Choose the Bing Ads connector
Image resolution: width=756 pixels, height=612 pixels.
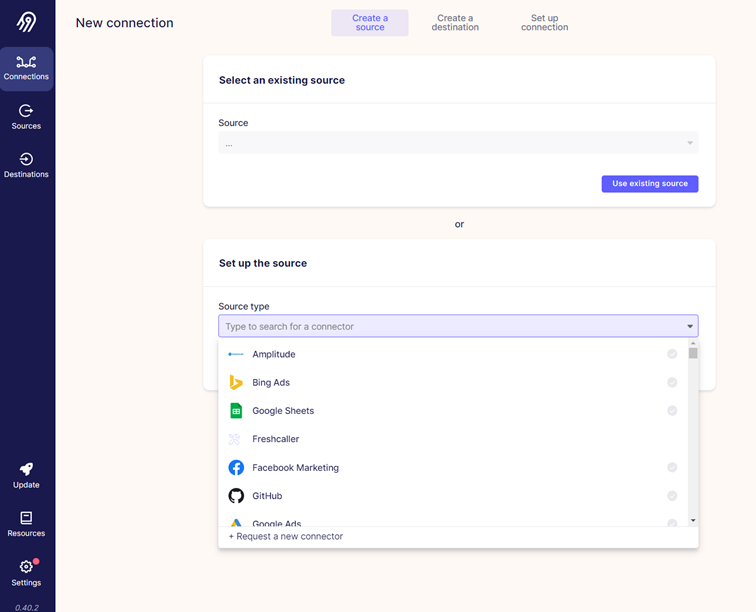270,383
